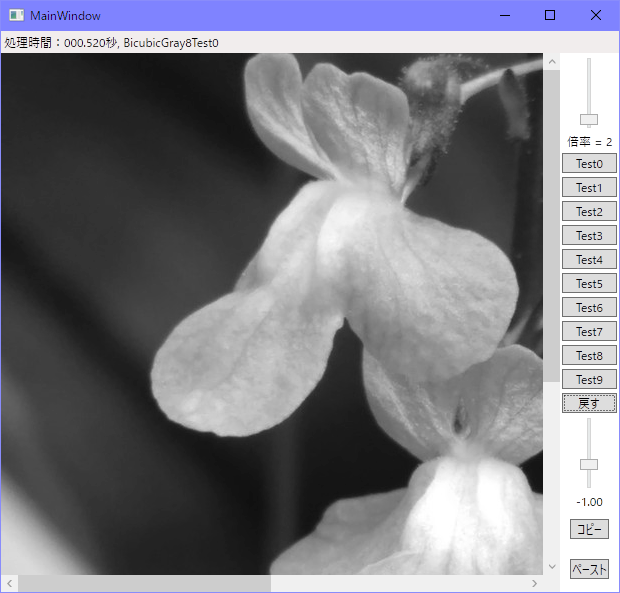The image size is (620, 593).
Task: Run the Test4 button
Action: coord(589,259)
